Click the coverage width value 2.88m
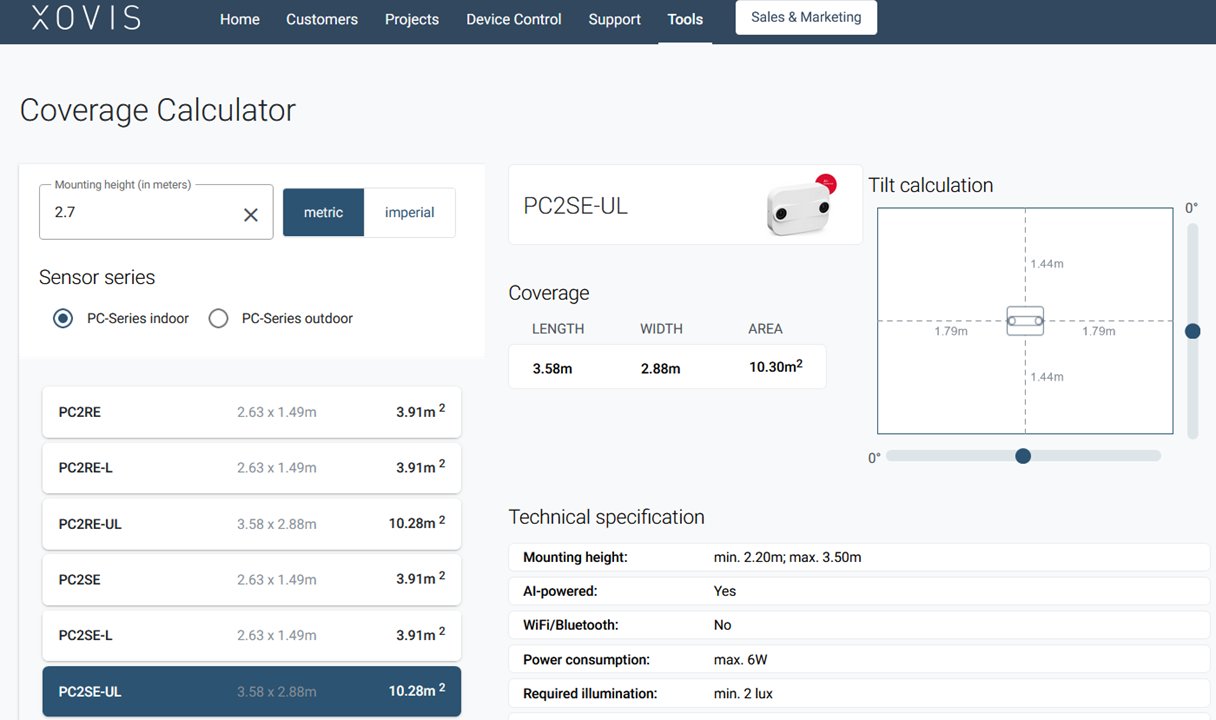 661,369
